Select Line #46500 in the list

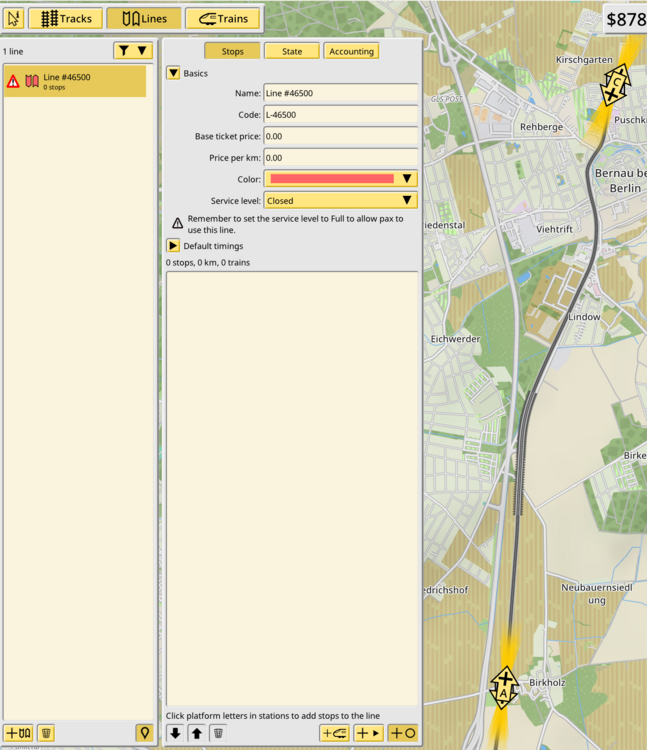tap(75, 81)
